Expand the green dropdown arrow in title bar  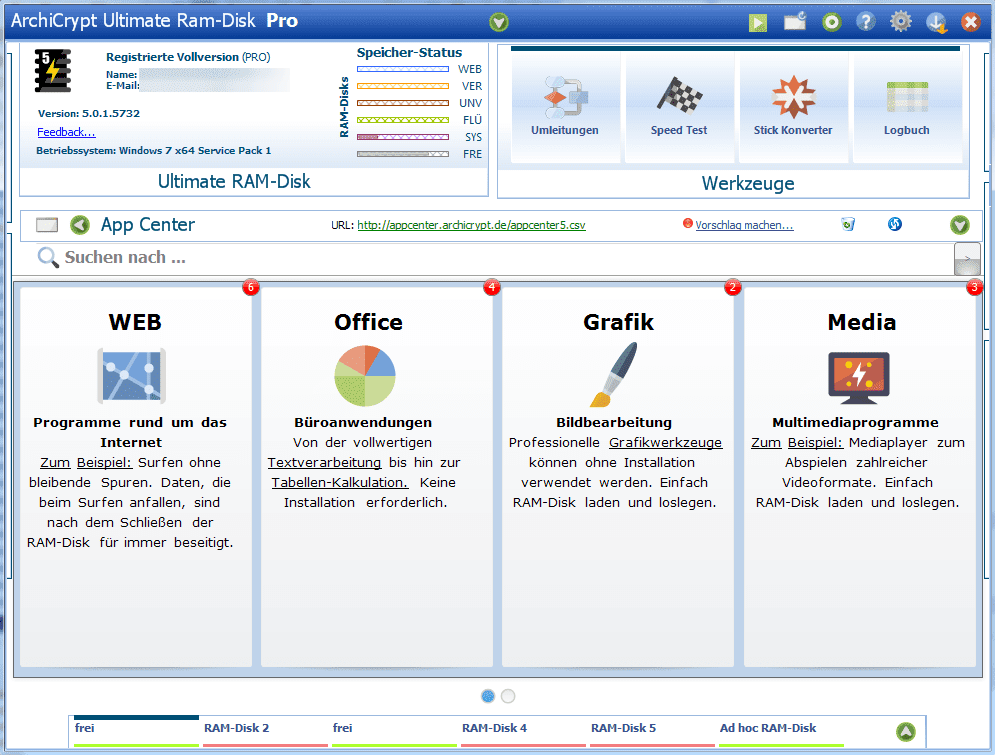(499, 23)
